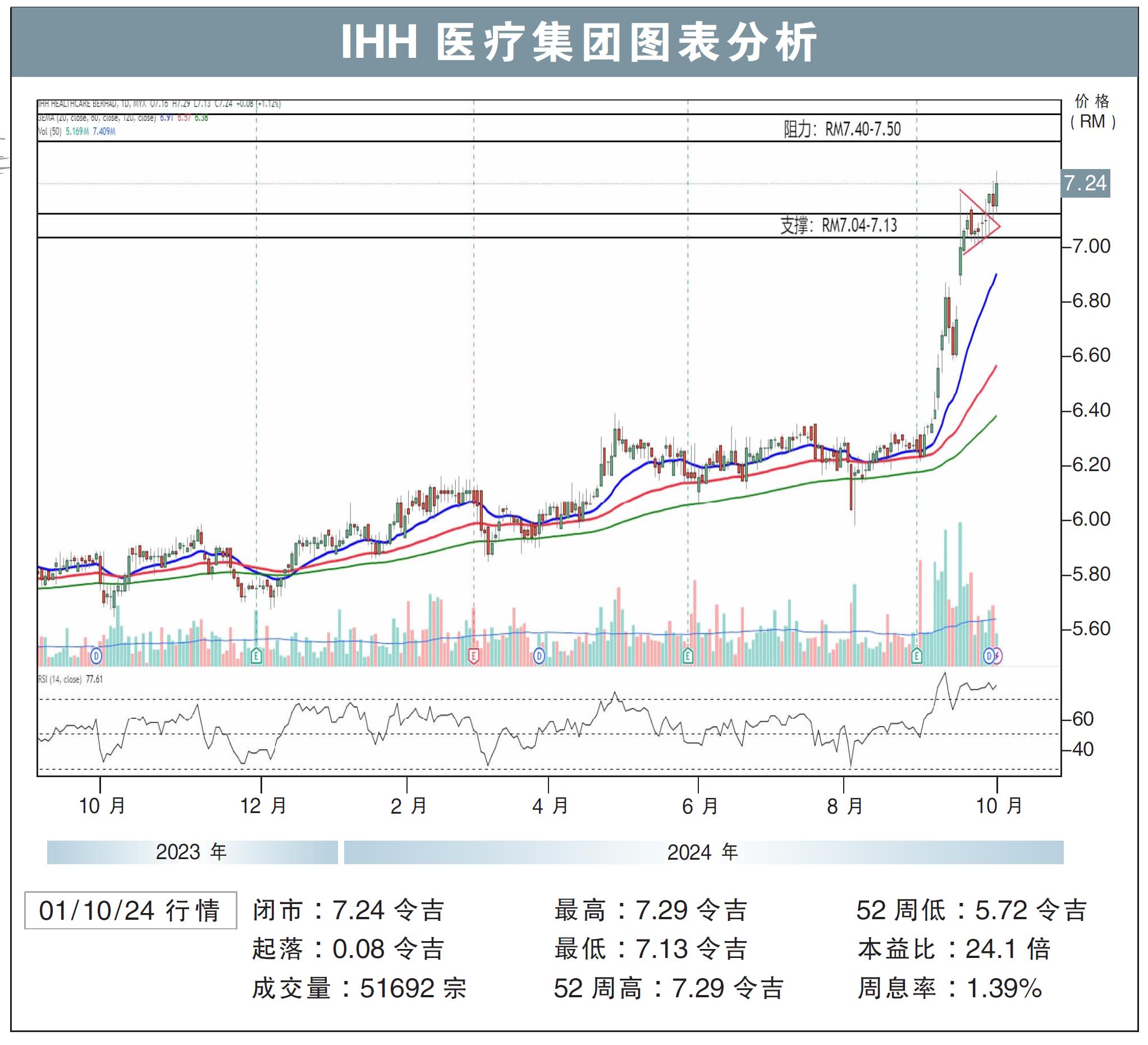
Task: Click the green E marker before the September rally
Action: pos(917,656)
